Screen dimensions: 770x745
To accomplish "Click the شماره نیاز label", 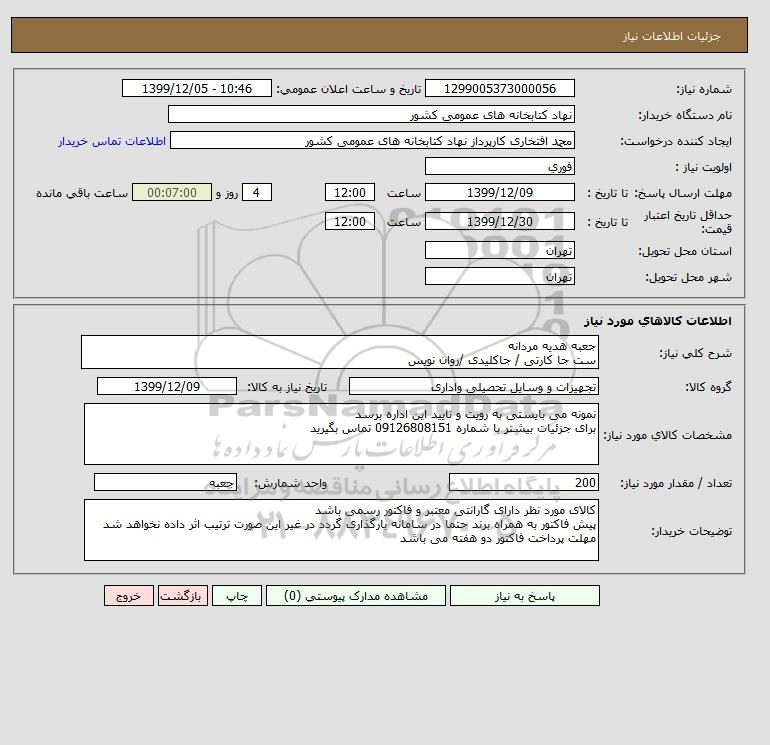I will (x=704, y=89).
